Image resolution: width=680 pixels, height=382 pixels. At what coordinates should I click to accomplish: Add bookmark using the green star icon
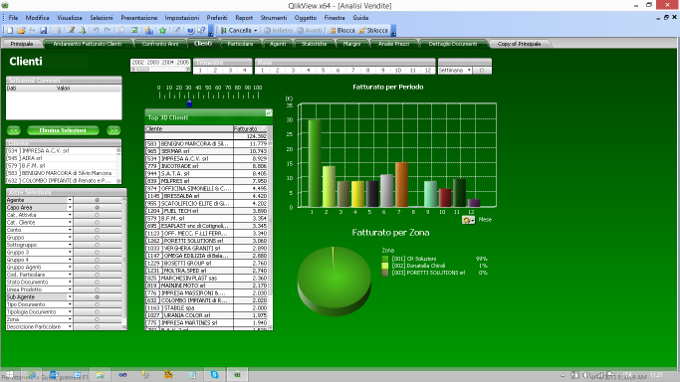(x=163, y=30)
